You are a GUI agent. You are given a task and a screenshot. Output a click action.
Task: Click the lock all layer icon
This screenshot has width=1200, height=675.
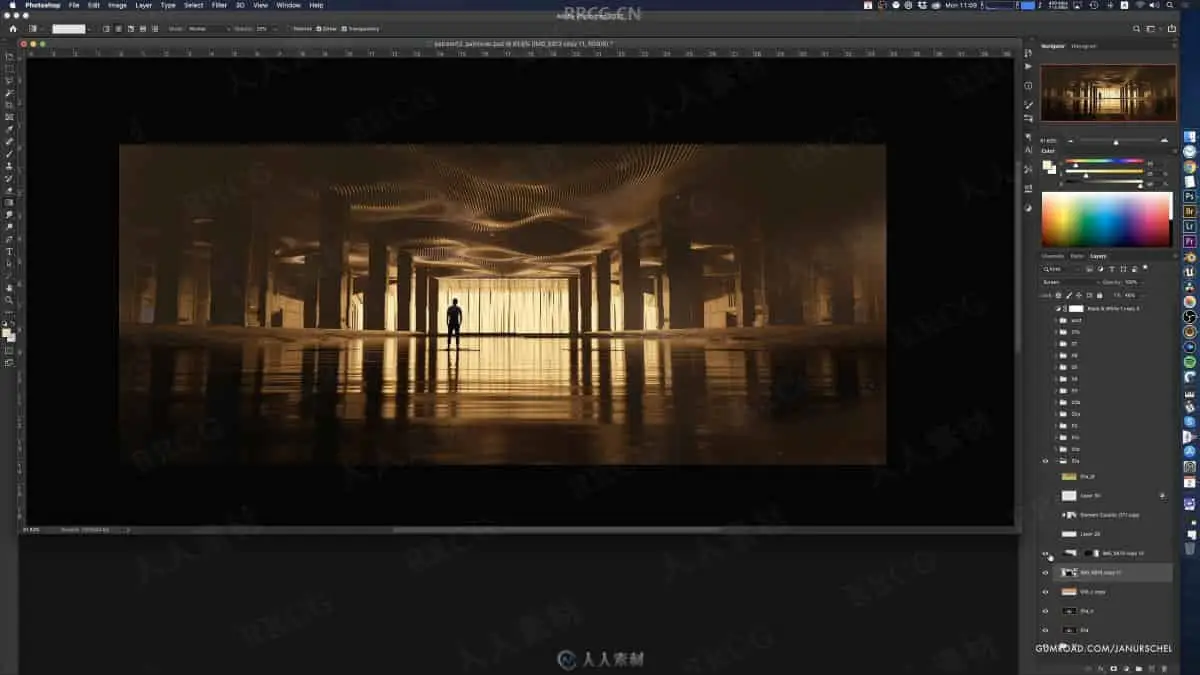click(x=1099, y=295)
